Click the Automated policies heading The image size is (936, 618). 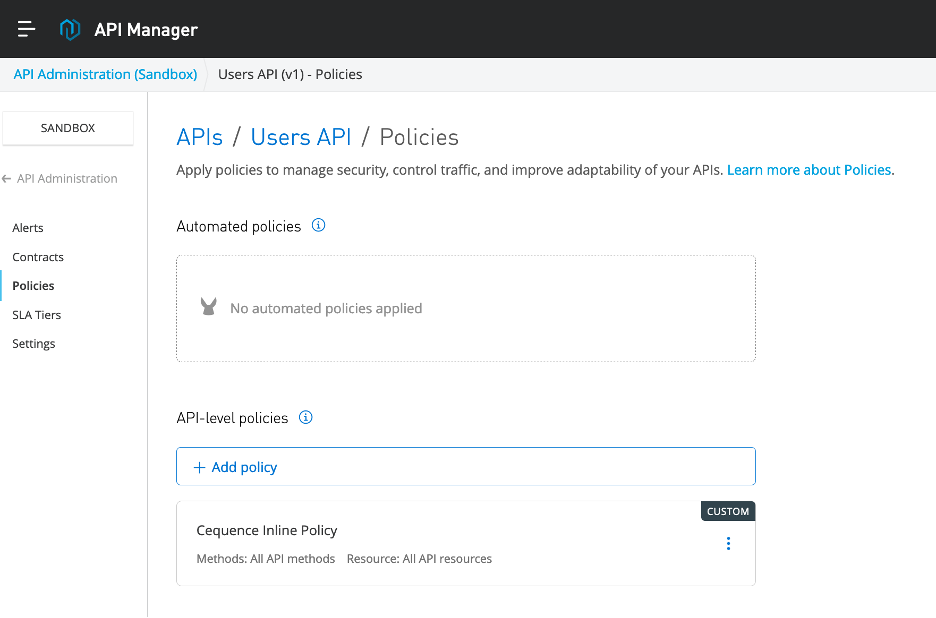[239, 226]
